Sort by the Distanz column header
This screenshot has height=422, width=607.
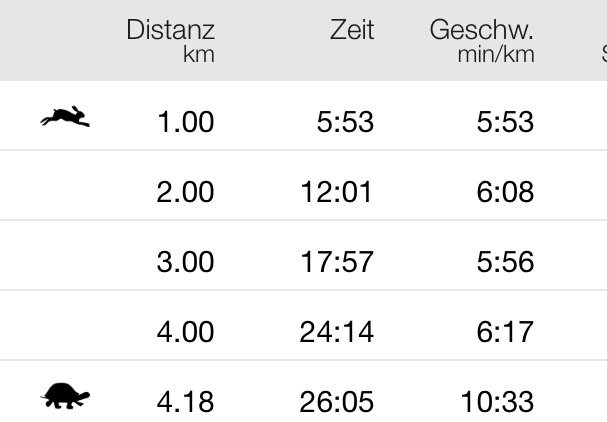170,40
